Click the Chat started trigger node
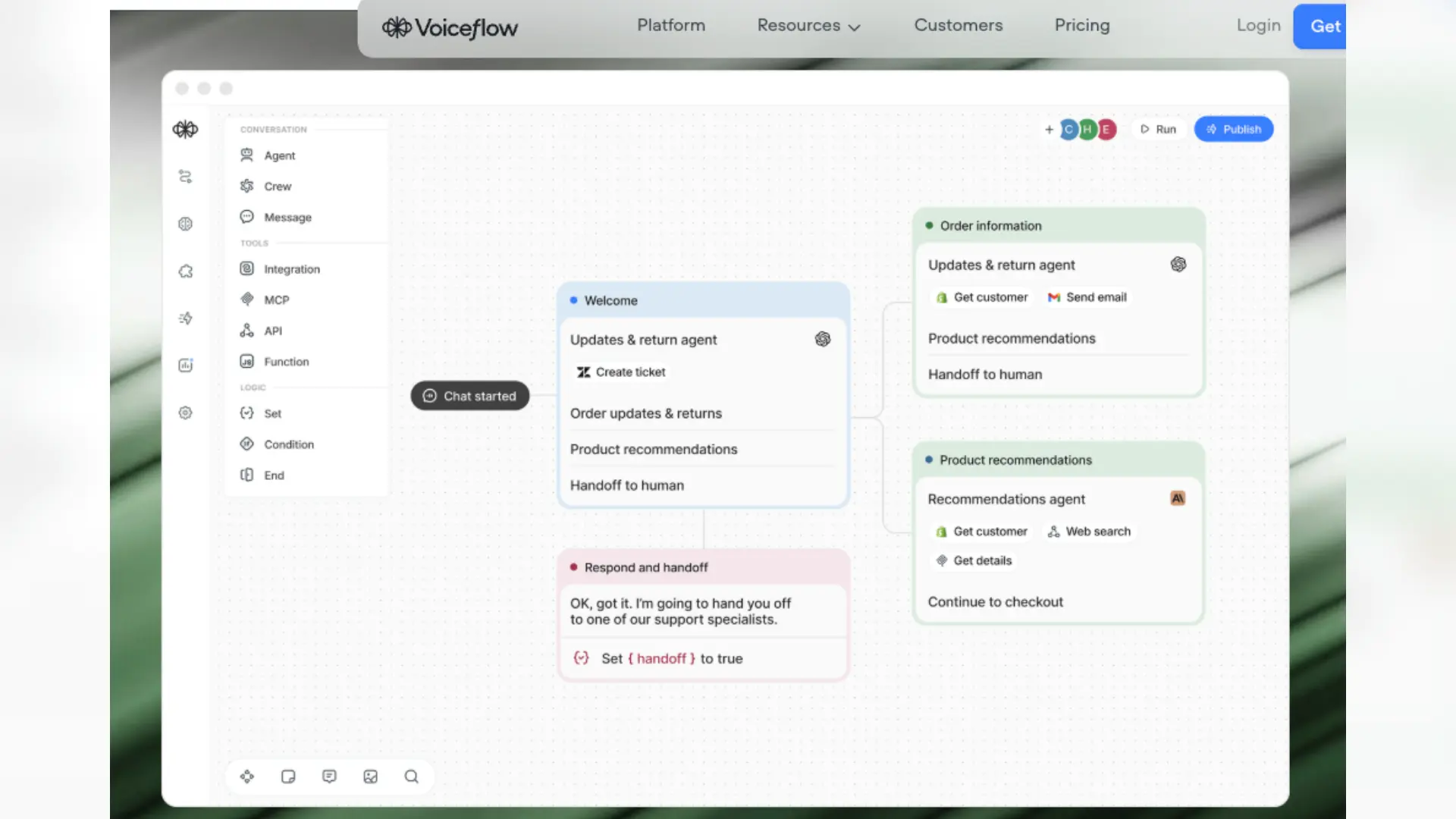The width and height of the screenshot is (1456, 819). (x=470, y=396)
